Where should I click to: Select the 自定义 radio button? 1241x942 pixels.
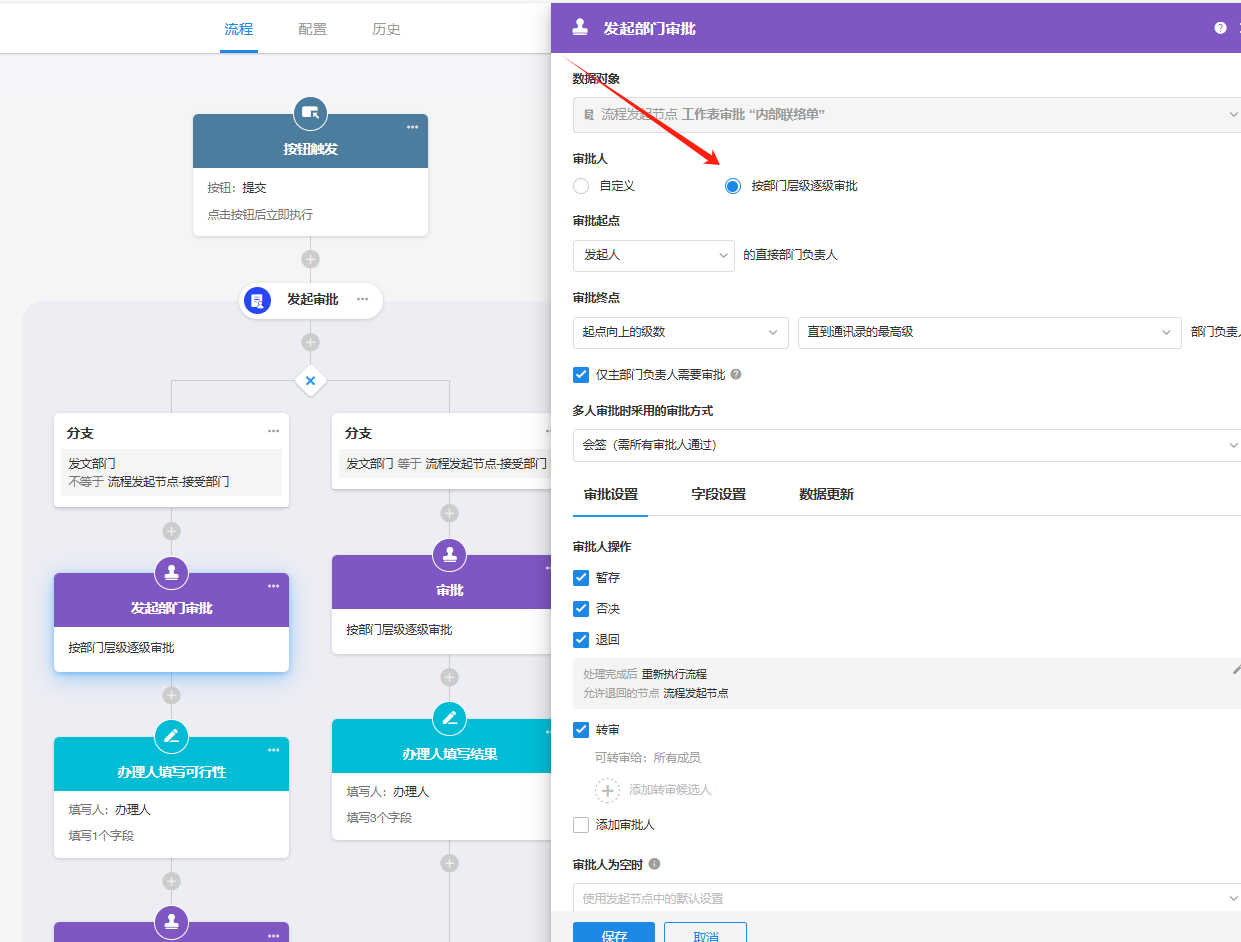click(x=581, y=186)
